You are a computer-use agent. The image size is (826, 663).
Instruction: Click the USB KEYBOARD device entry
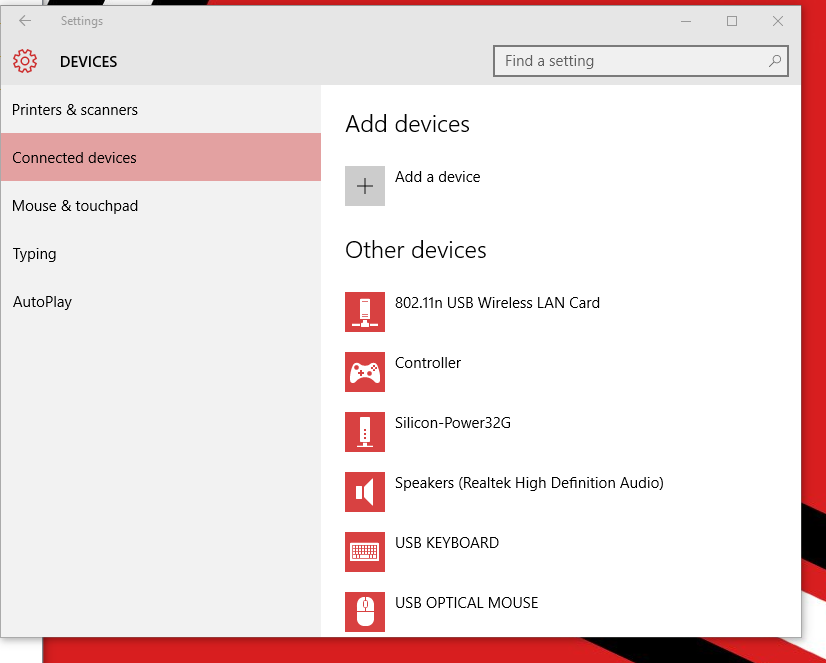[447, 543]
